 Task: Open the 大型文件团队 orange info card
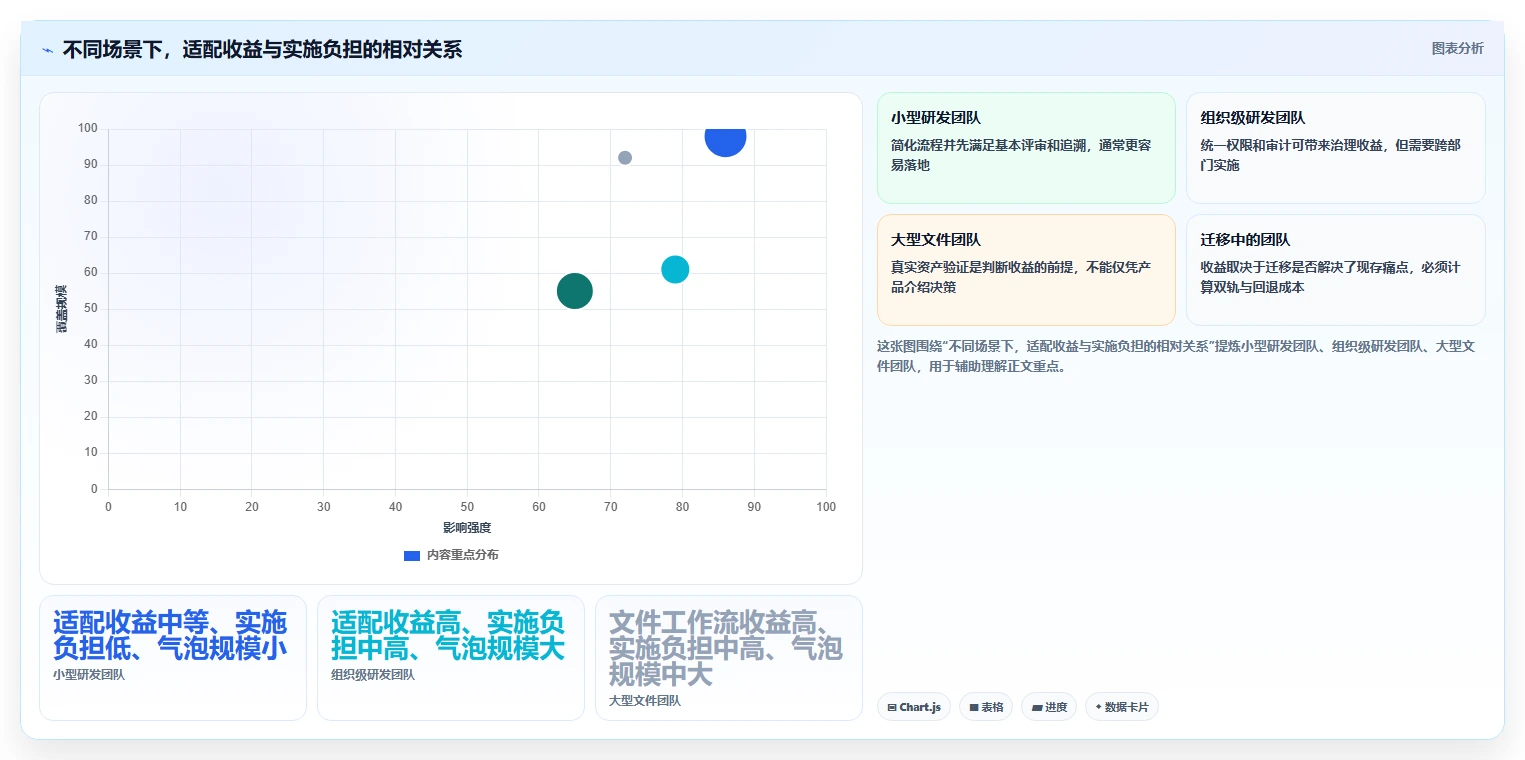(x=1026, y=270)
